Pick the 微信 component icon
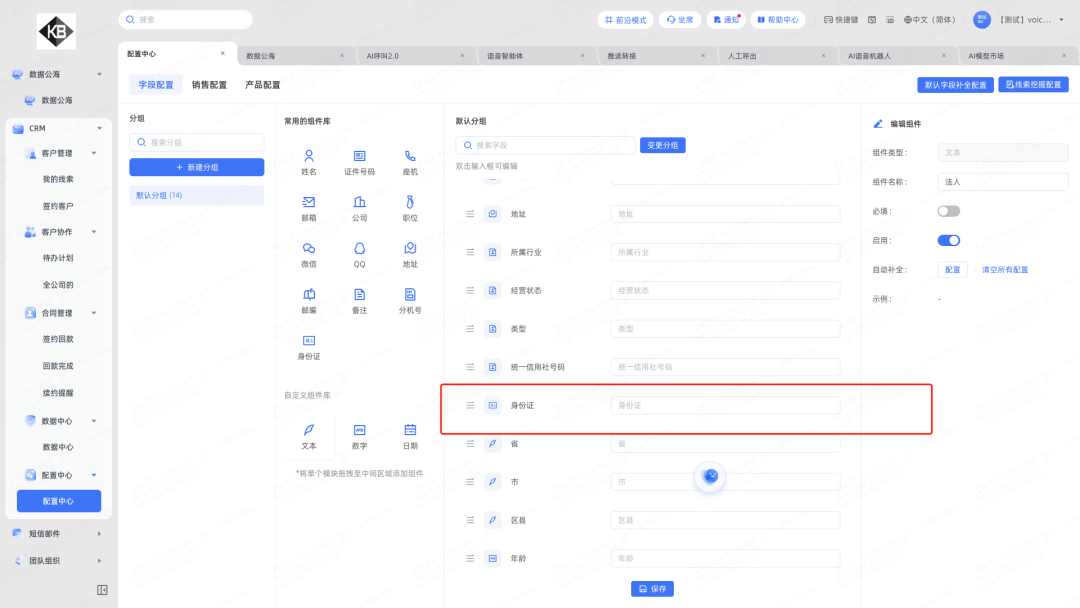 coord(309,248)
